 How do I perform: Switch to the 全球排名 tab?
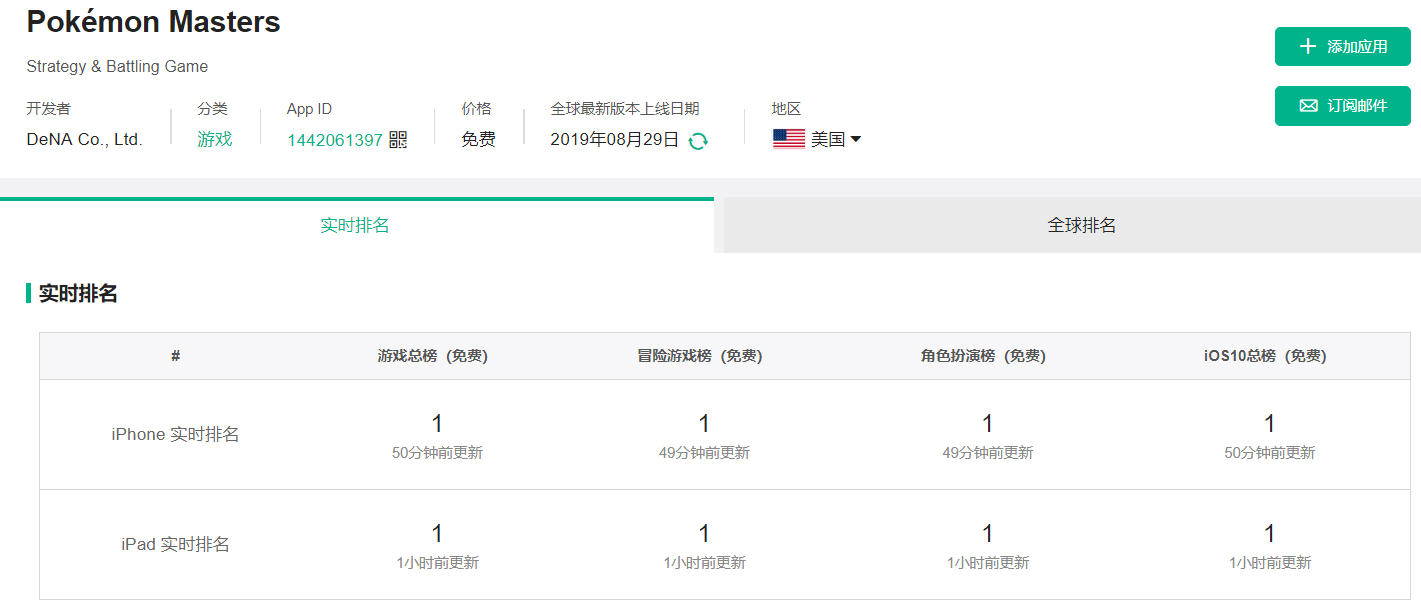click(x=1081, y=225)
